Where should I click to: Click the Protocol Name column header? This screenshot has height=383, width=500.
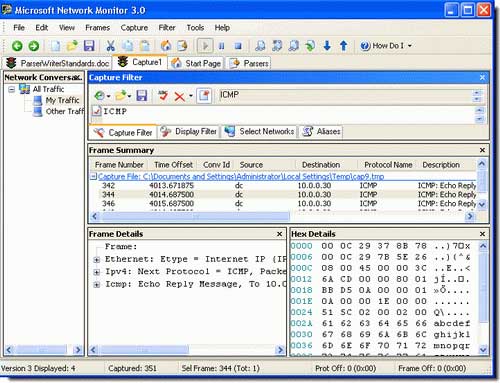(x=388, y=165)
